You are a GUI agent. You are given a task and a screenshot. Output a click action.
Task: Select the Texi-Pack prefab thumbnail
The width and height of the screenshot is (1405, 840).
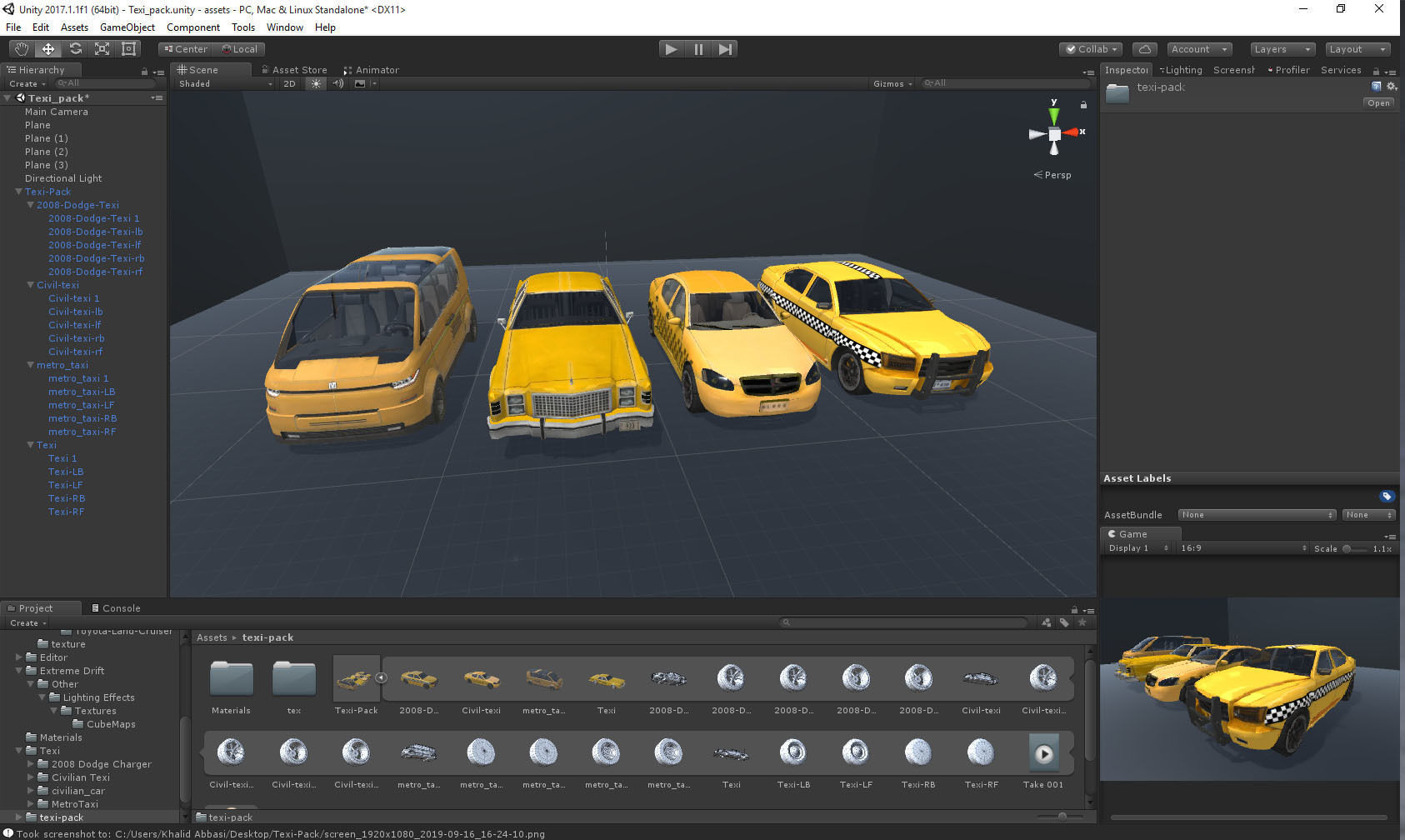pyautogui.click(x=356, y=680)
